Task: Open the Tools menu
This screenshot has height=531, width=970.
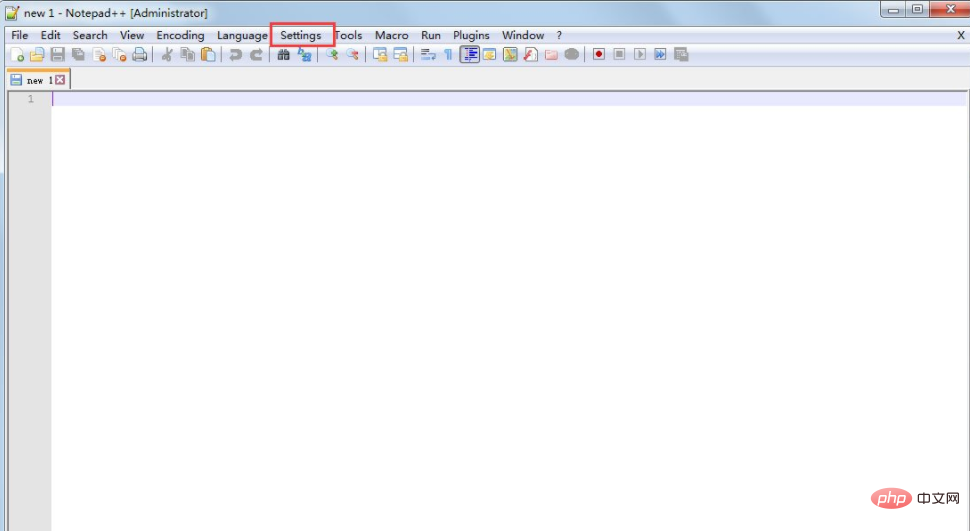Action: tap(348, 35)
